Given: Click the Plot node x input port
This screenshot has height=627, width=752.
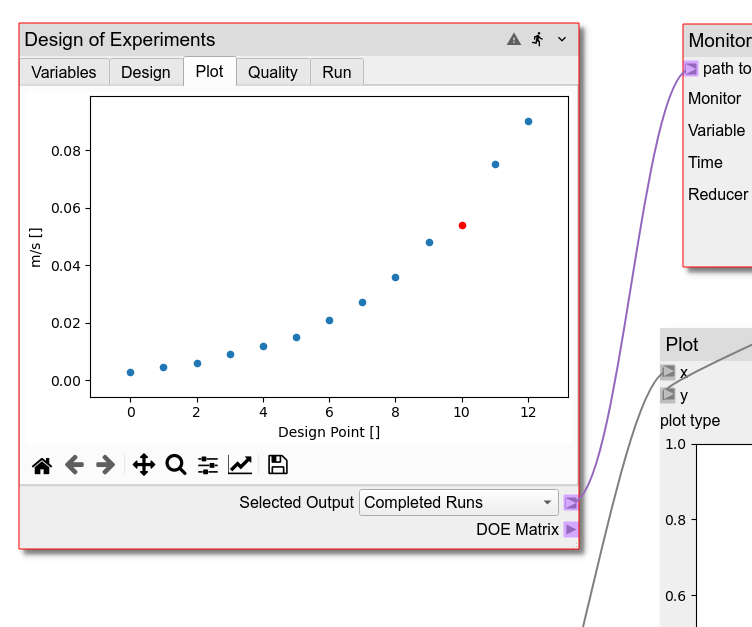Looking at the screenshot, I should pyautogui.click(x=668, y=372).
